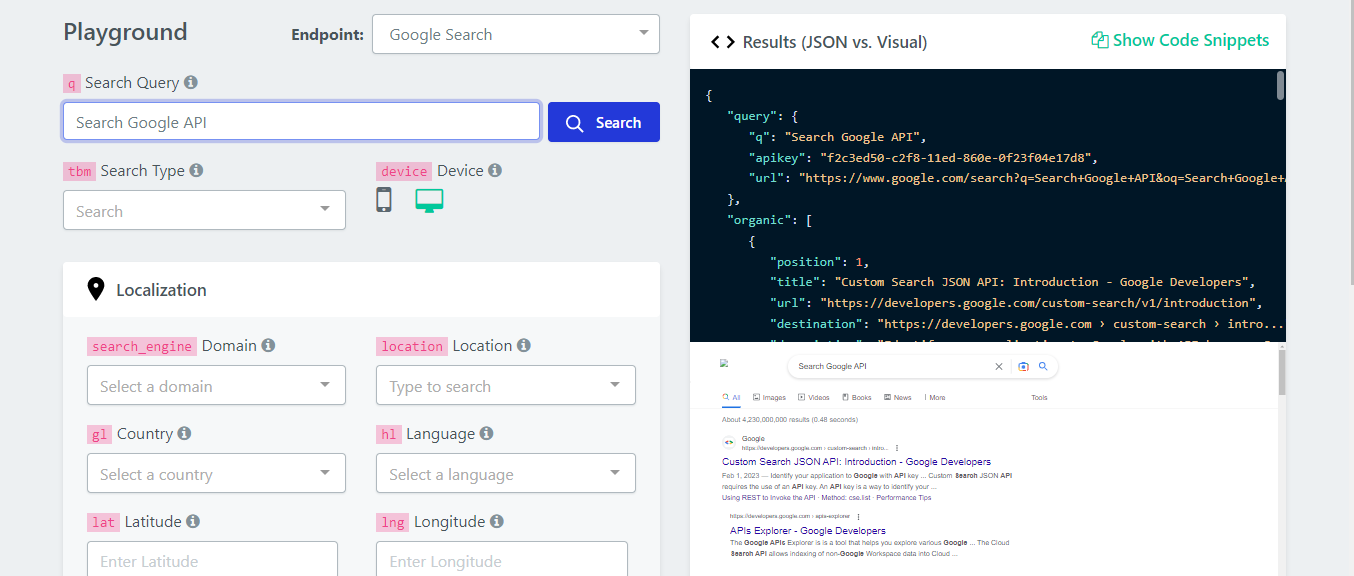Open the Search Query info icon
This screenshot has width=1354, height=576.
pos(191,83)
